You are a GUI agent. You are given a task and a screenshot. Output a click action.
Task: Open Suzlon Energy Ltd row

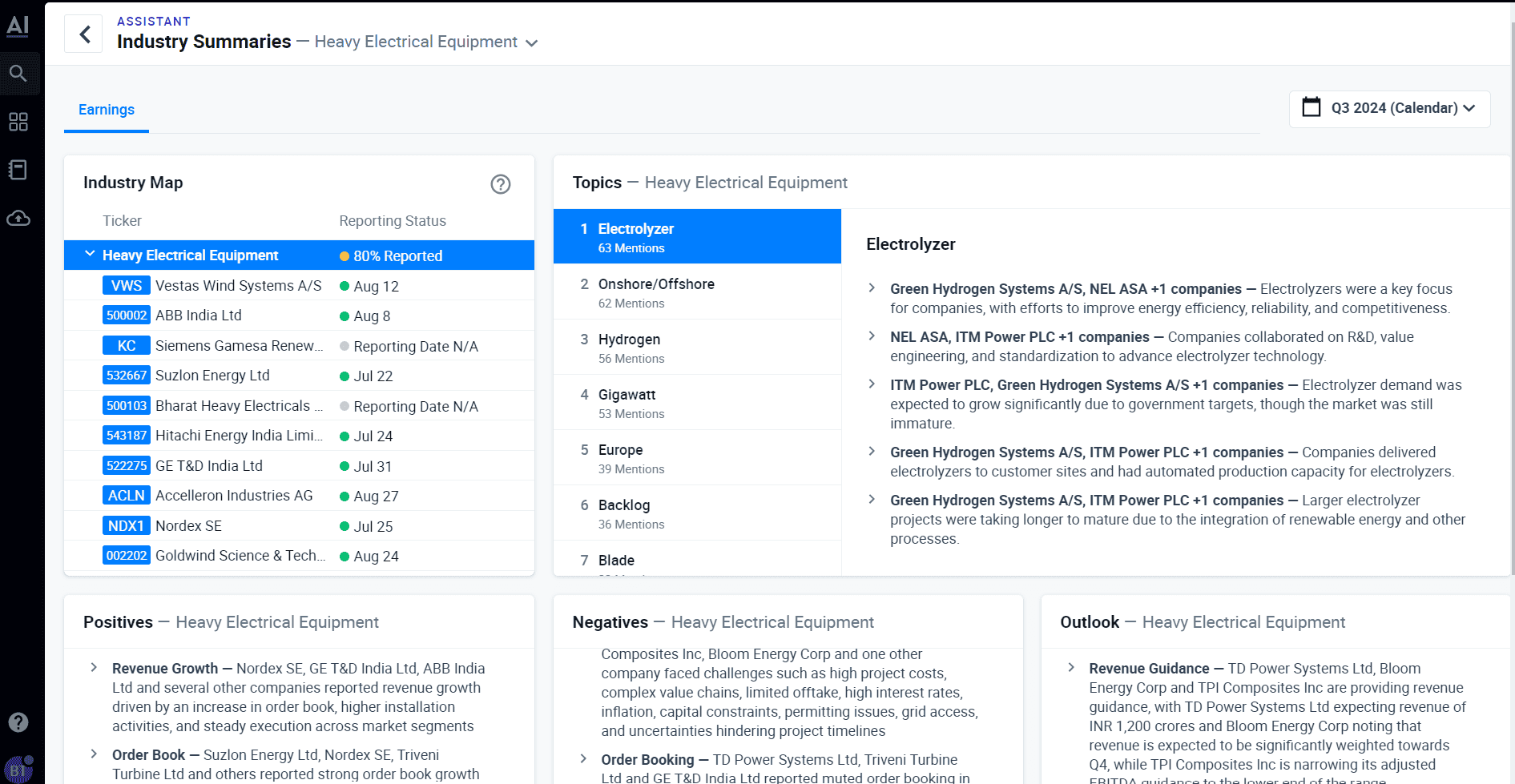coord(299,376)
